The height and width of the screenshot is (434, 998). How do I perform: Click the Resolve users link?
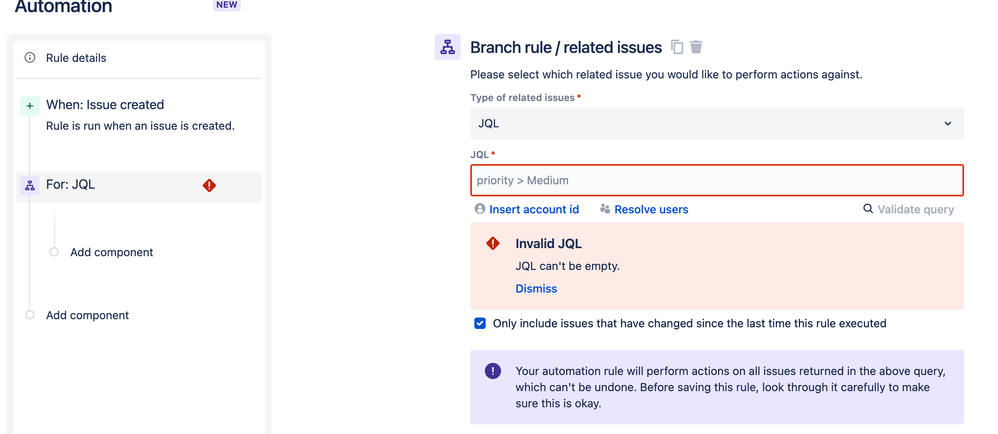651,209
